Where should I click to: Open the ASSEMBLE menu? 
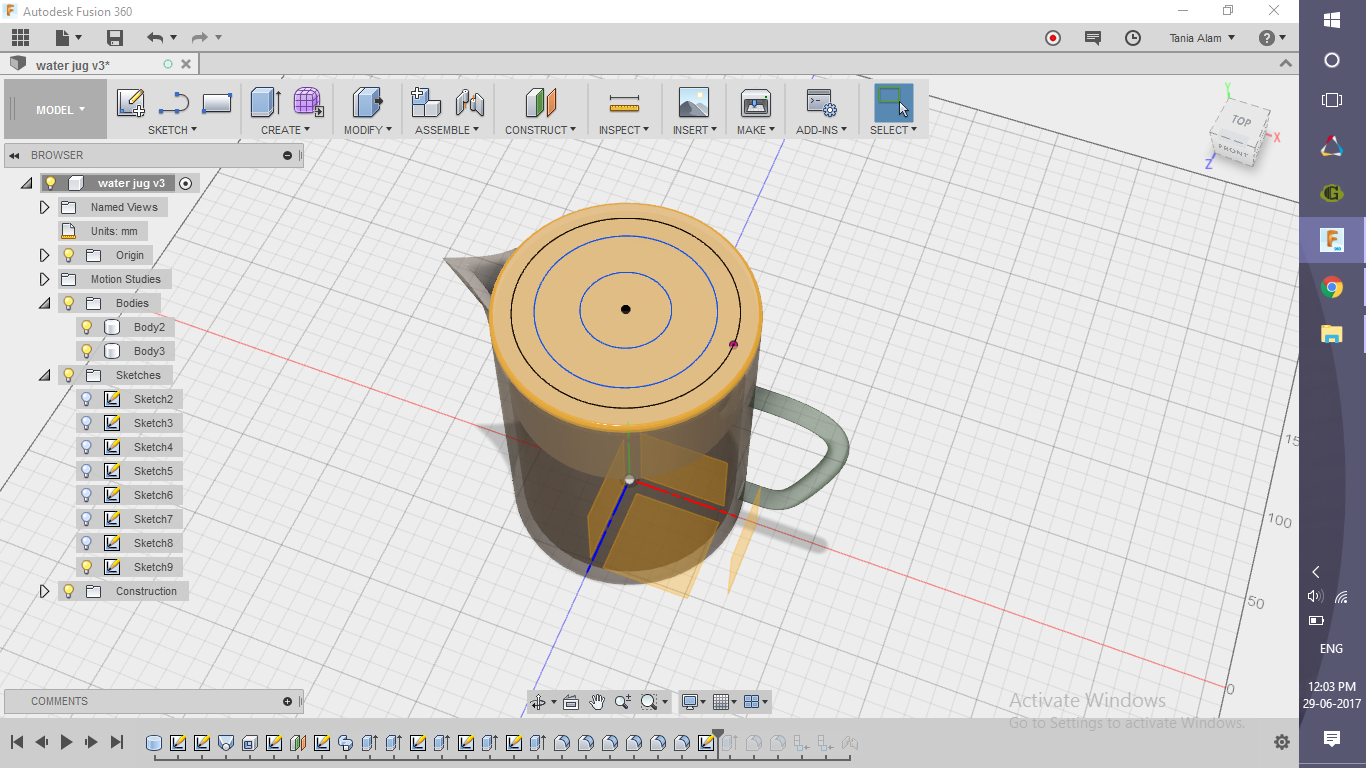coord(447,130)
